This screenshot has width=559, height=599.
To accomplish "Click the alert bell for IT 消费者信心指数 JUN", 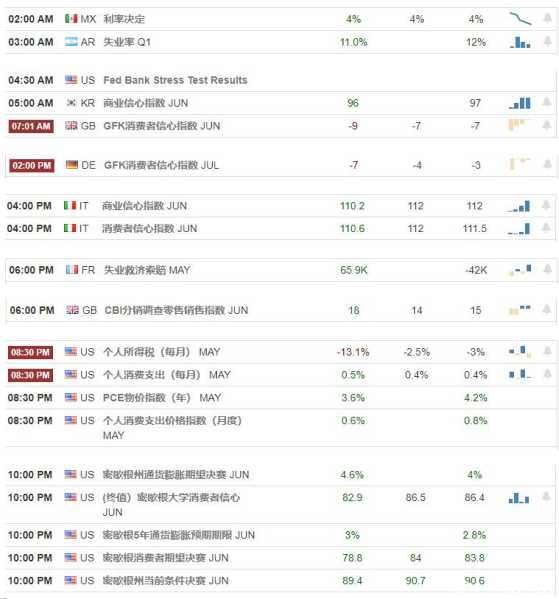I will coord(546,228).
